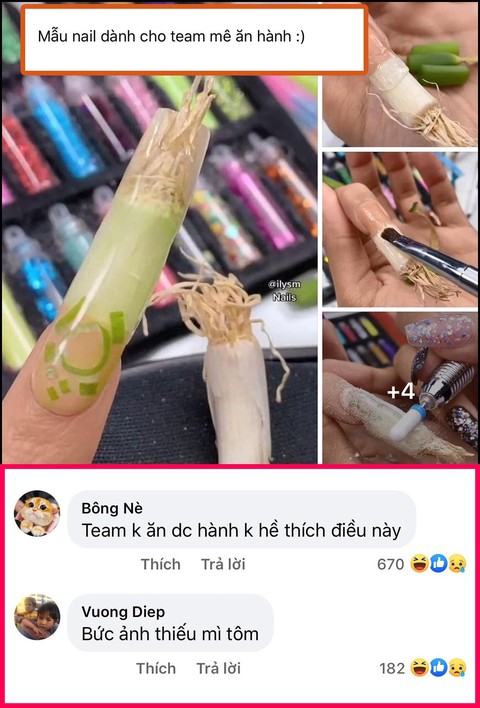The height and width of the screenshot is (708, 480).
Task: Click Bông Nè's cat avatar
Action: 37,513
